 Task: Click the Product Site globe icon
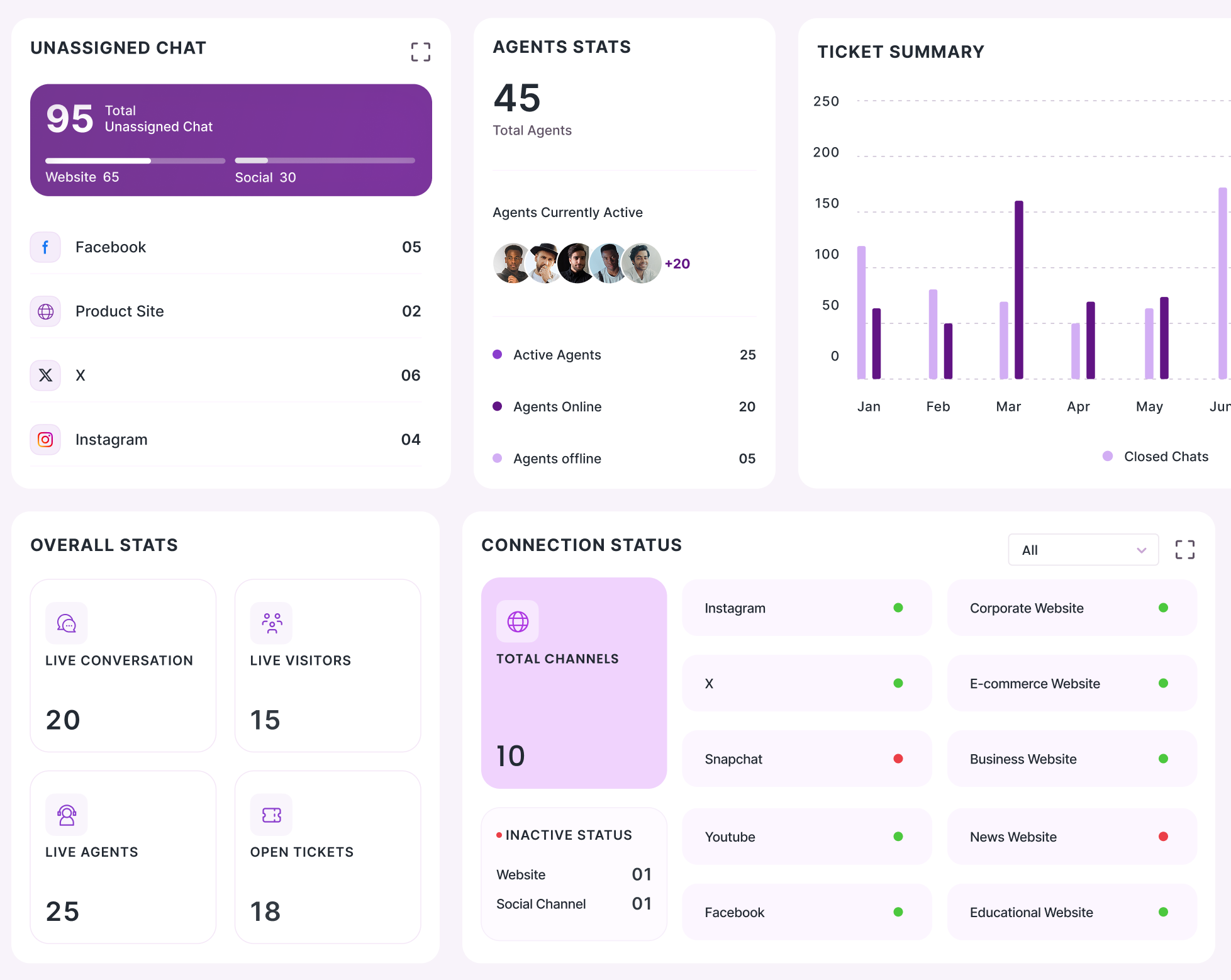point(45,311)
